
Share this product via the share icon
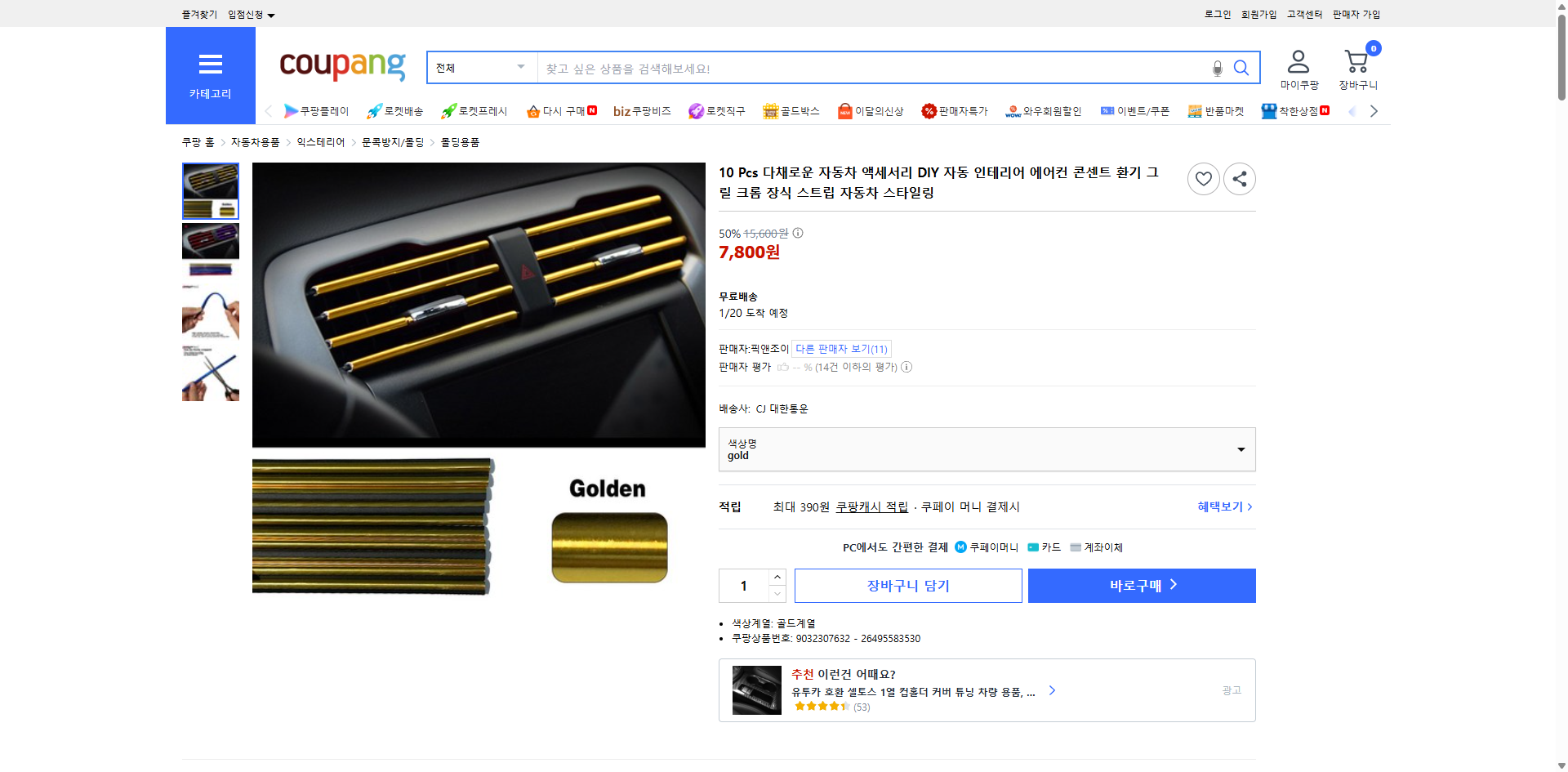coord(1239,178)
